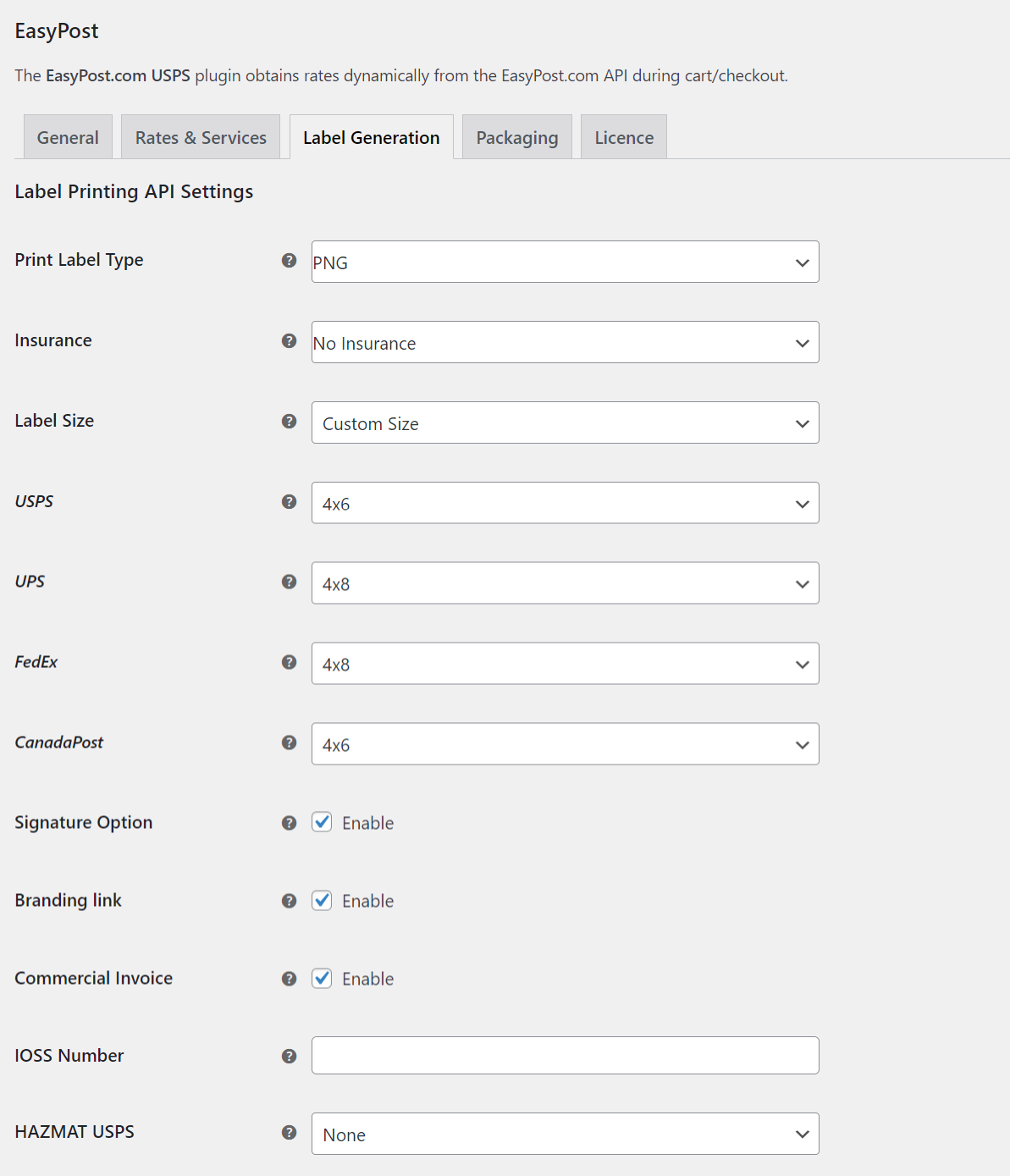
Task: Open the Licence tab
Action: tap(624, 138)
